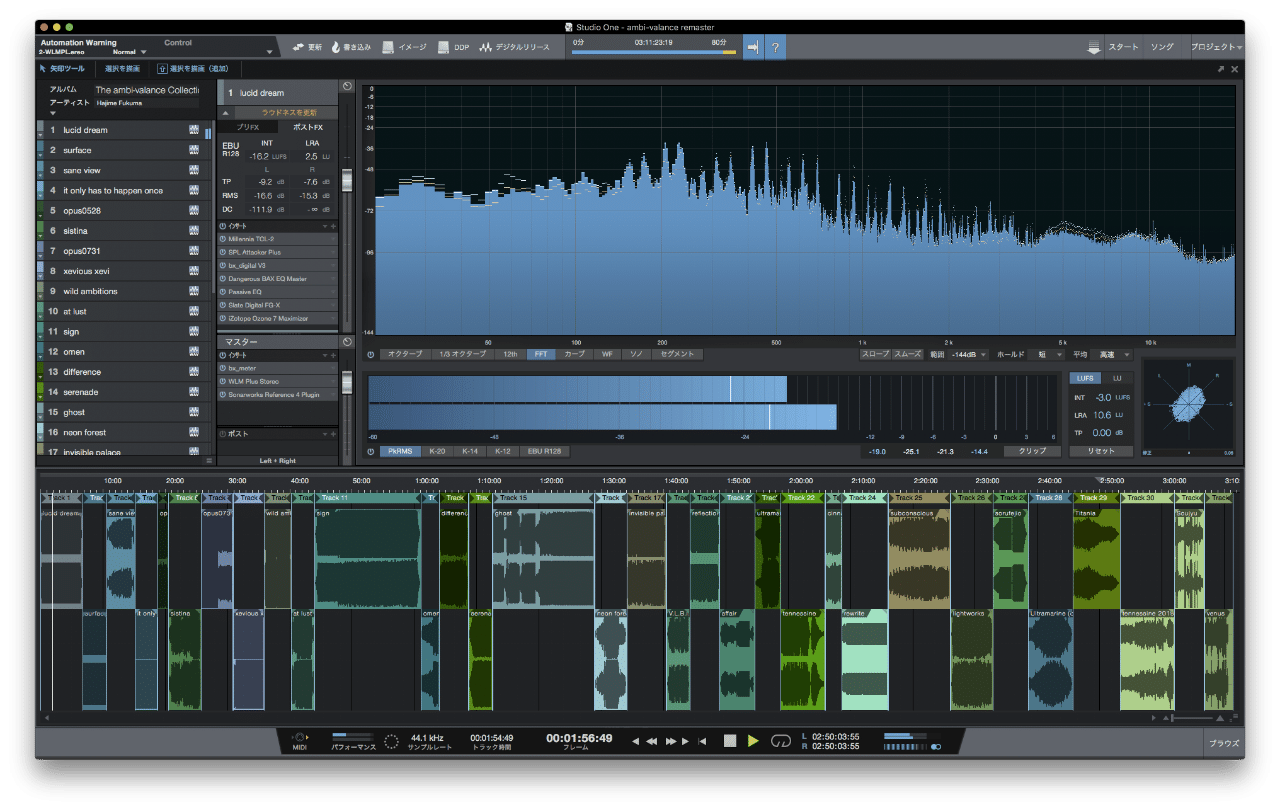Click the ラウドネスを更新 button
Screen dimensions: 1280x809
(288, 113)
